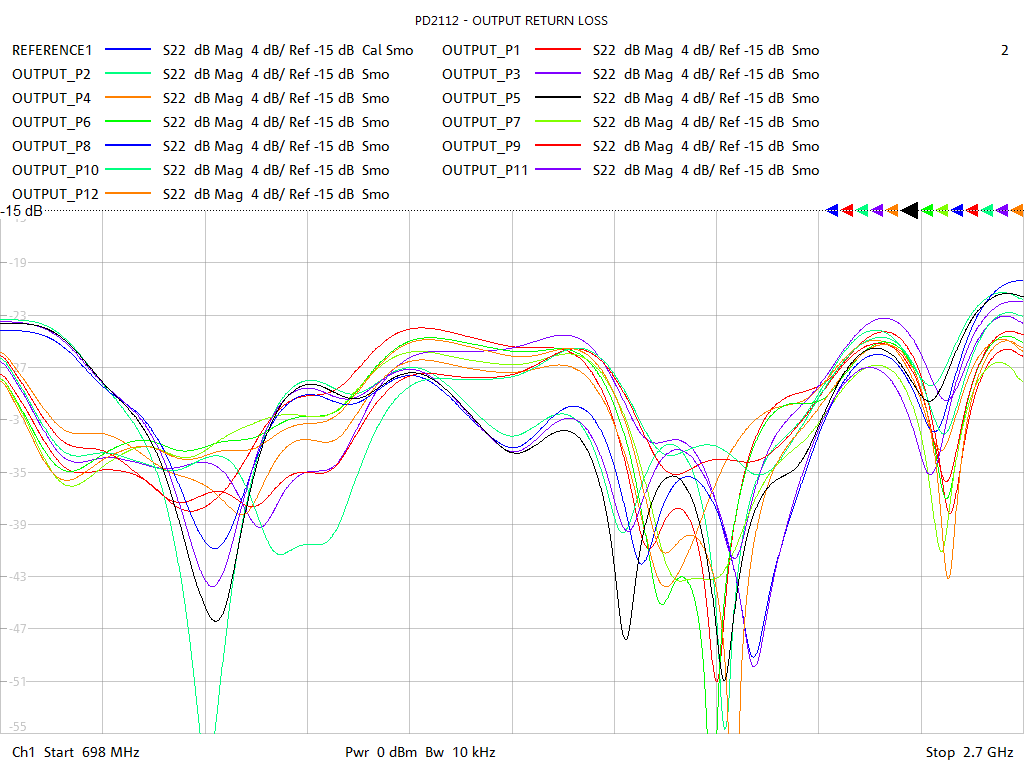Click the '-51' y-axis scale label

pyautogui.click(x=16, y=681)
